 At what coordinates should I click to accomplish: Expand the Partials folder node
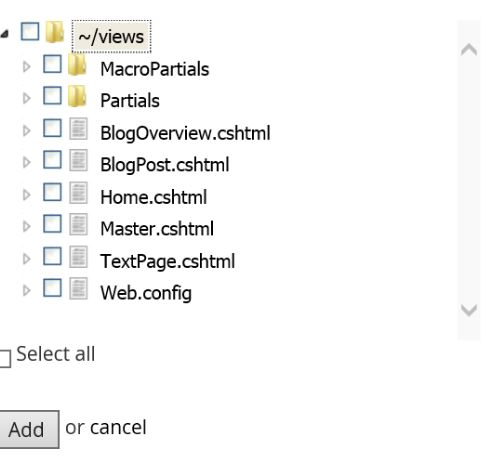[27, 98]
